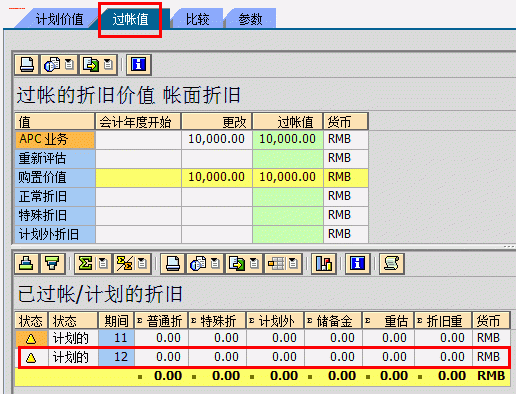This screenshot has height=394, width=516.
Task: Open the total icon dropdown
Action: [x=103, y=264]
